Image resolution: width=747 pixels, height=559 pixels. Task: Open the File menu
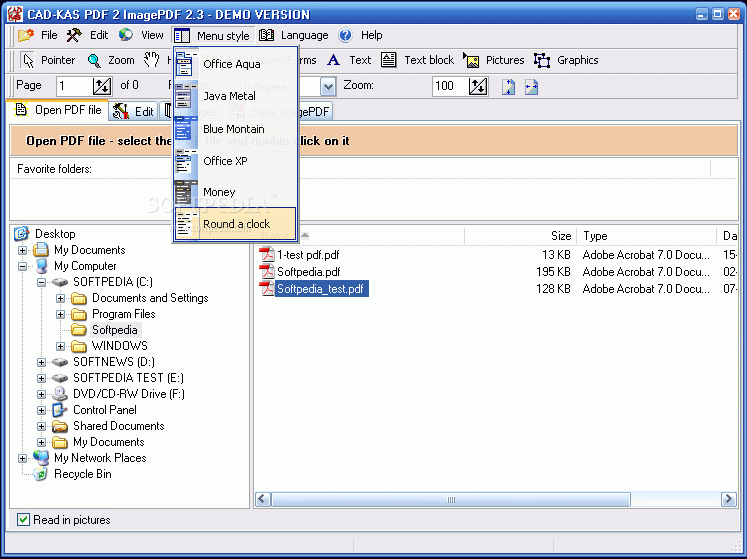[37, 35]
